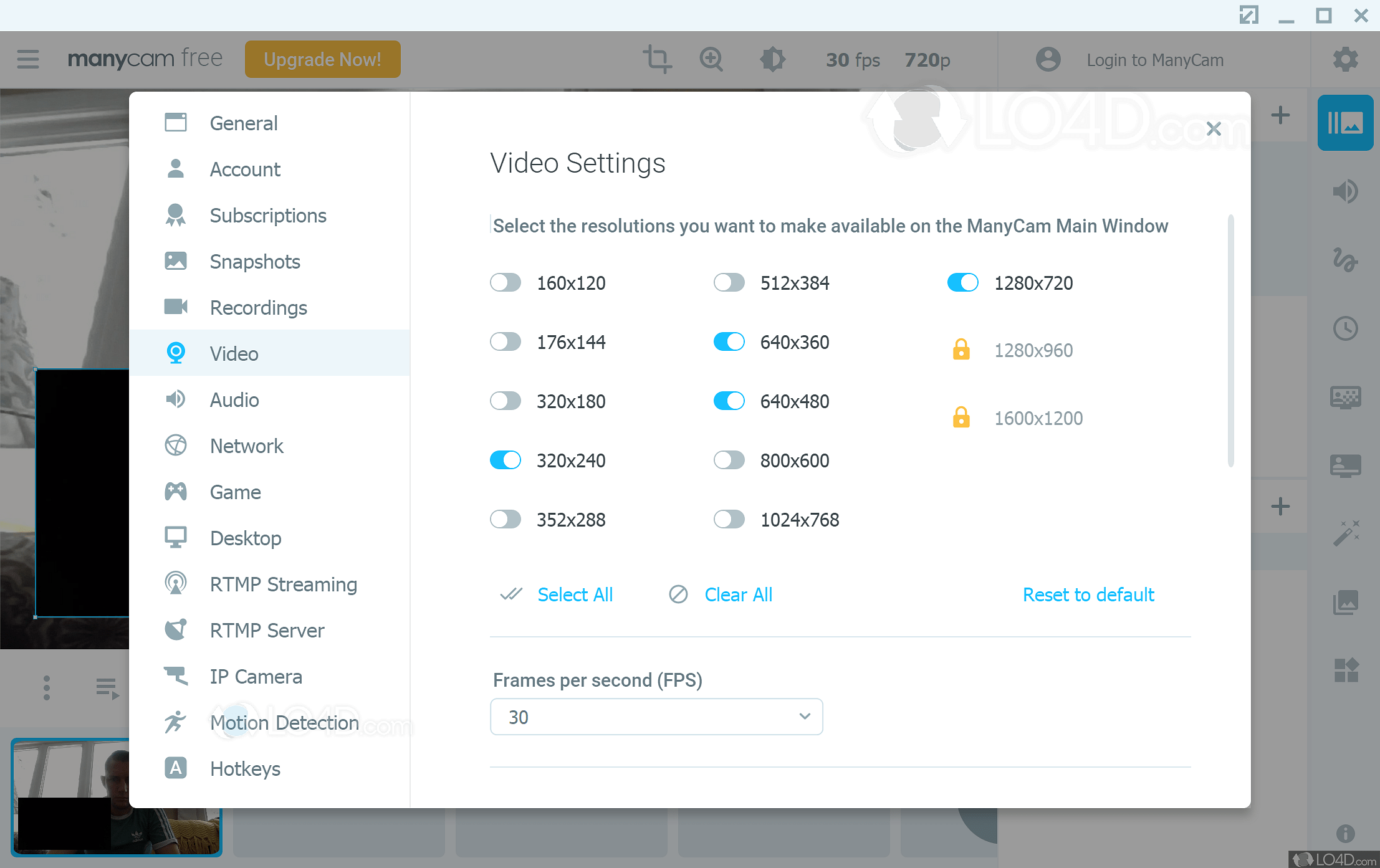This screenshot has width=1380, height=868.
Task: Click the audio speaker icon in right sidebar
Action: coord(1345,191)
